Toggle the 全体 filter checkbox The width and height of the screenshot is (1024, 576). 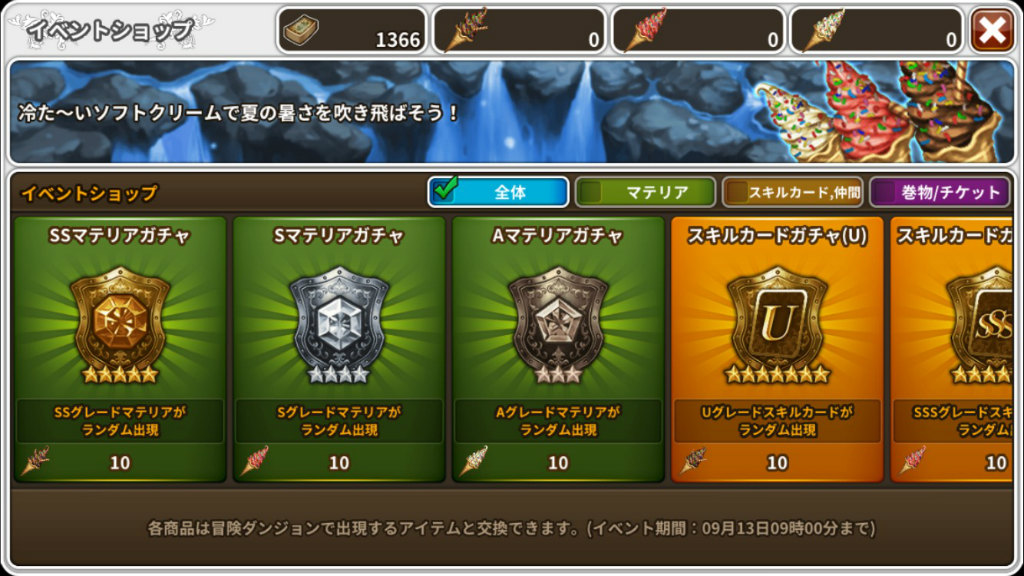coord(446,190)
